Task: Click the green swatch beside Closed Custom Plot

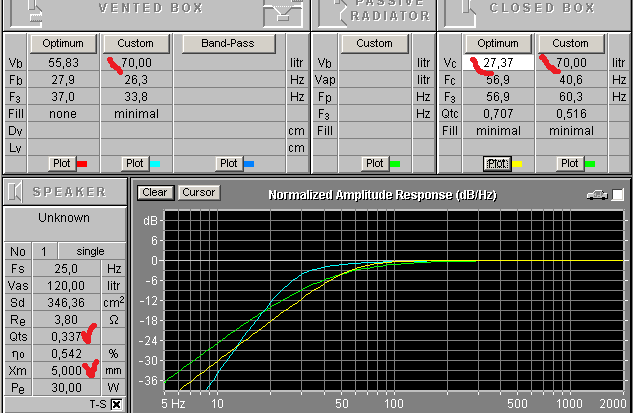Action: [x=590, y=164]
